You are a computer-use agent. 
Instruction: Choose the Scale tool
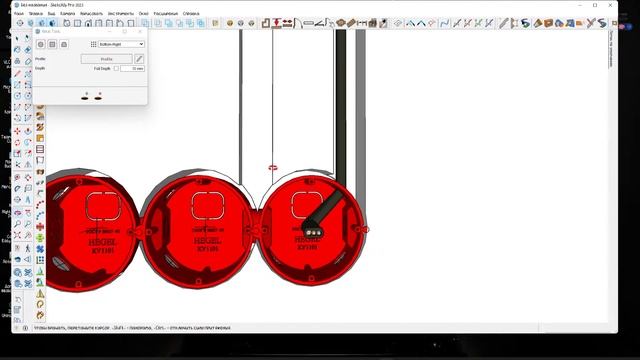(17, 153)
